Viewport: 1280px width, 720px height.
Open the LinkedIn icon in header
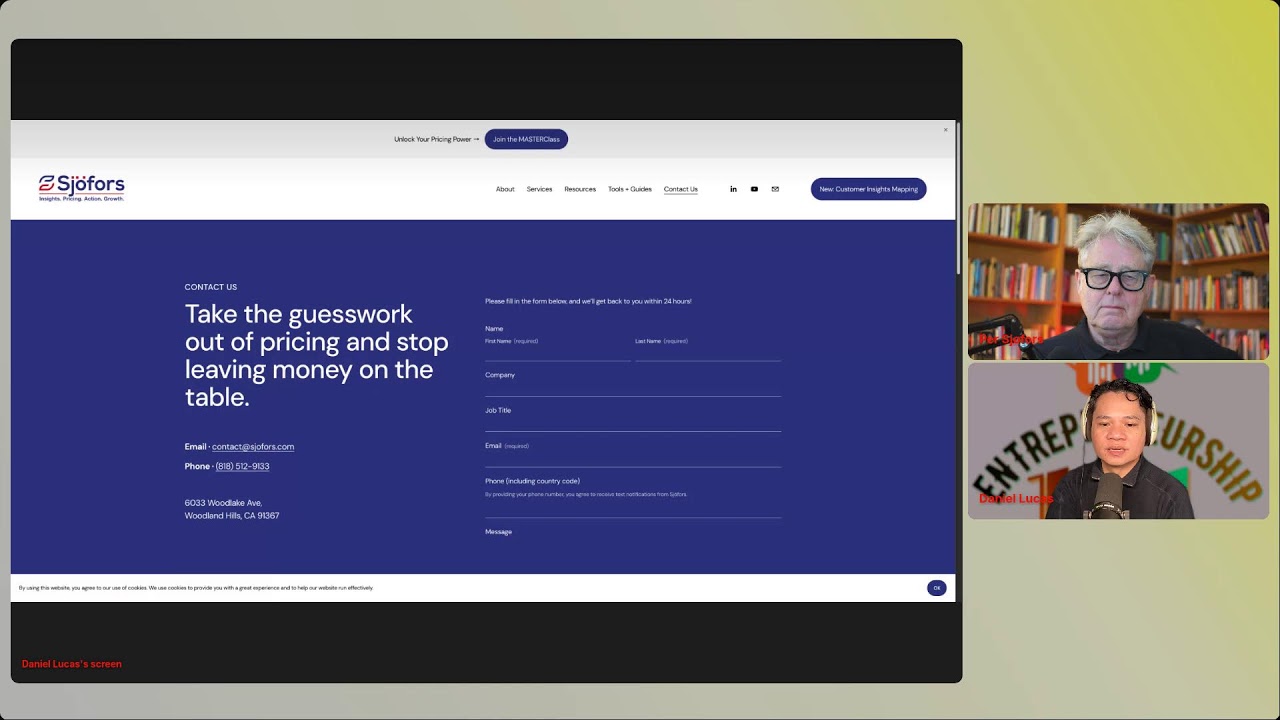[x=733, y=189]
